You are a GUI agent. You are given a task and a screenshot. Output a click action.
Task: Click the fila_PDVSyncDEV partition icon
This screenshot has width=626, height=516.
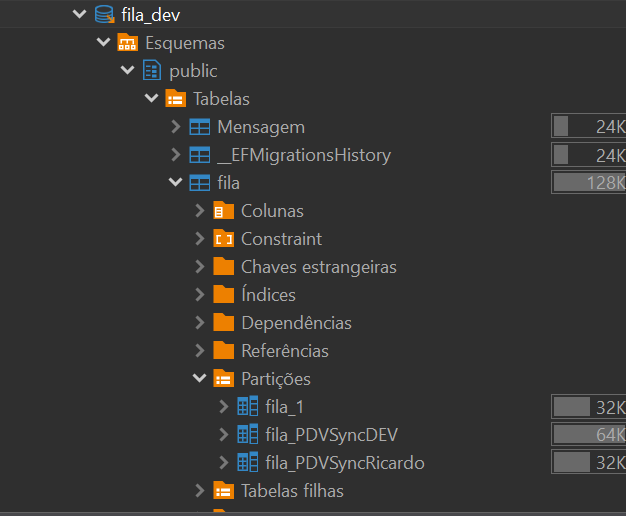pos(247,435)
